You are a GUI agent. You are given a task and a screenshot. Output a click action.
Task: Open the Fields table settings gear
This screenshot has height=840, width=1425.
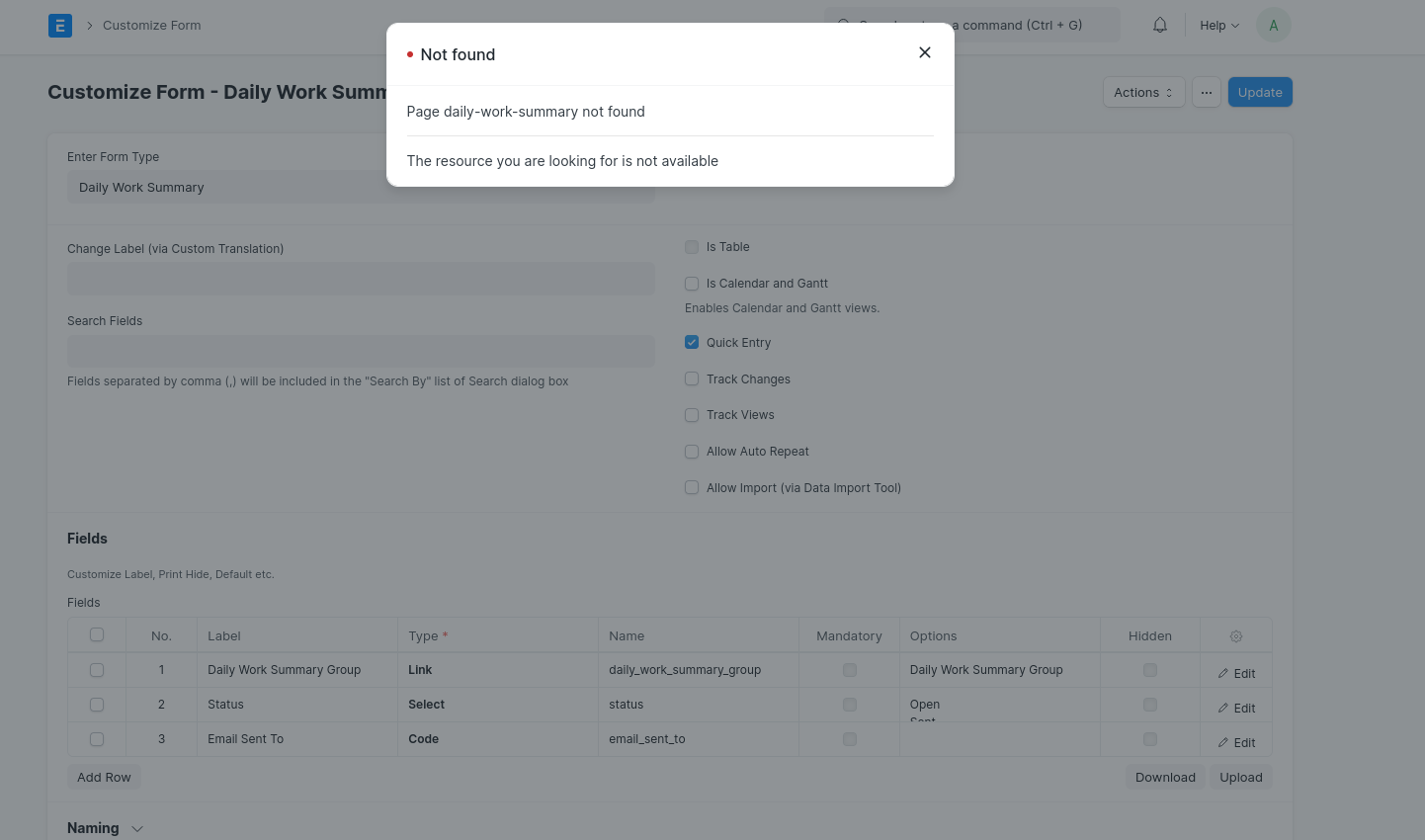1236,636
